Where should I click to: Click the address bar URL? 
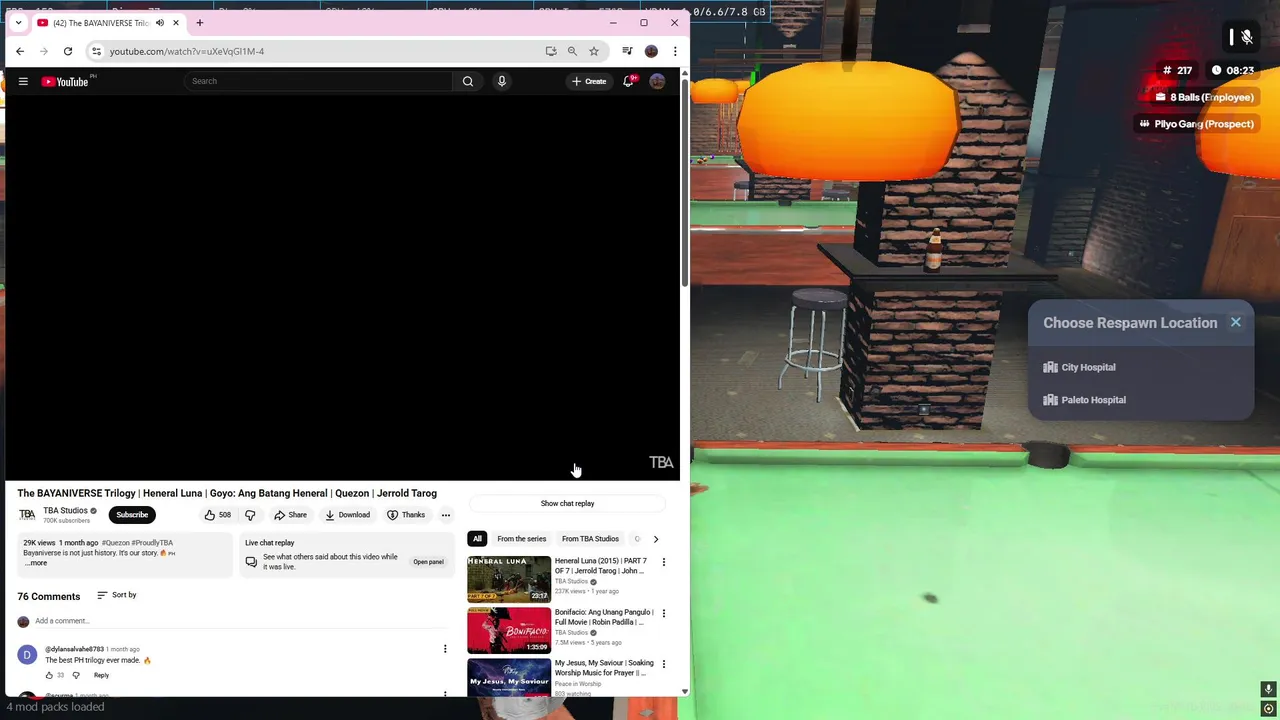tap(187, 51)
